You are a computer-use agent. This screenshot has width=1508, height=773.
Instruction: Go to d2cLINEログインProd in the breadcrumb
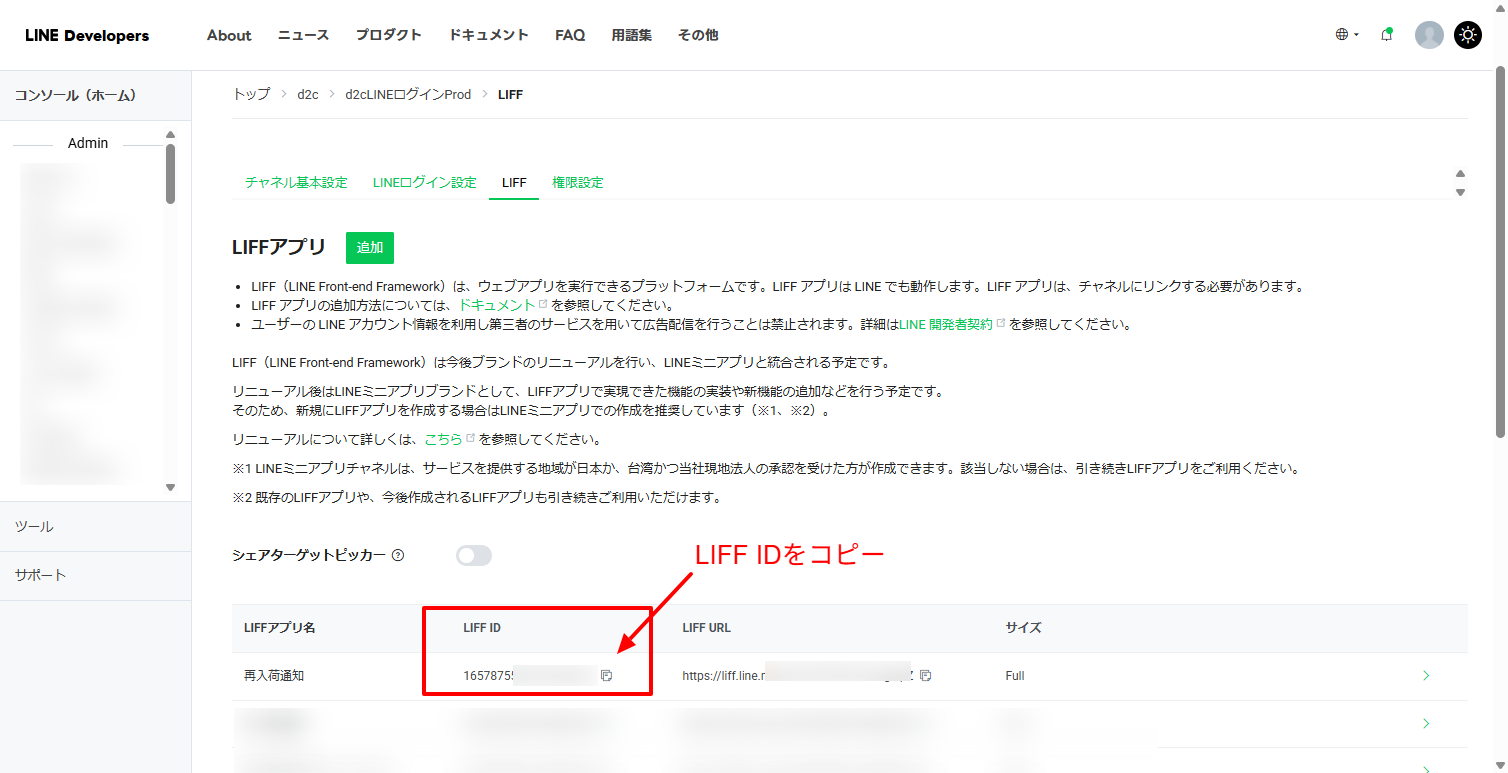[x=408, y=95]
